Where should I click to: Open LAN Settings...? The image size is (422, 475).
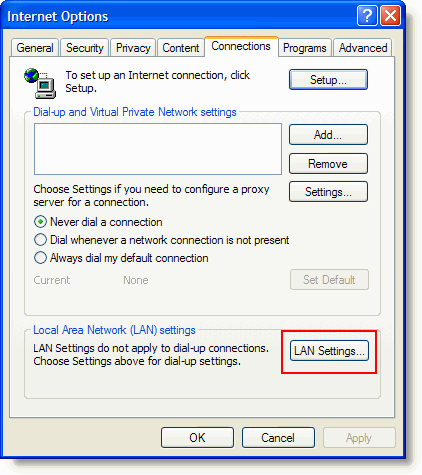[x=329, y=351]
